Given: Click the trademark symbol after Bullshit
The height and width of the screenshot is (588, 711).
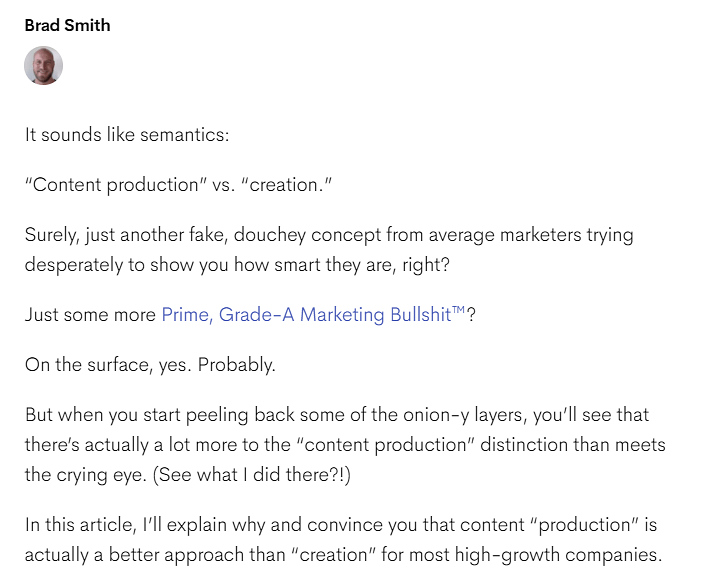Looking at the screenshot, I should click(x=458, y=311).
